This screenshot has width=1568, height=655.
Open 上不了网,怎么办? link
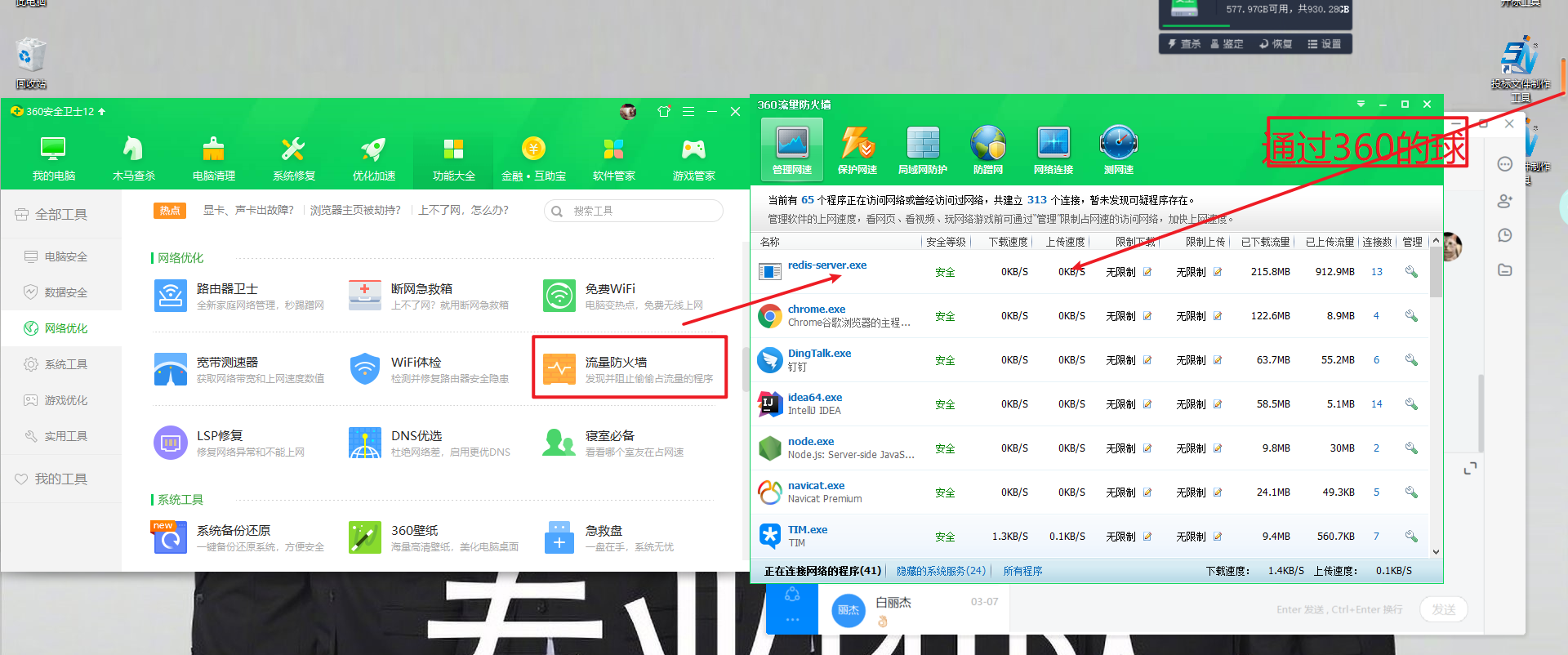tap(463, 210)
